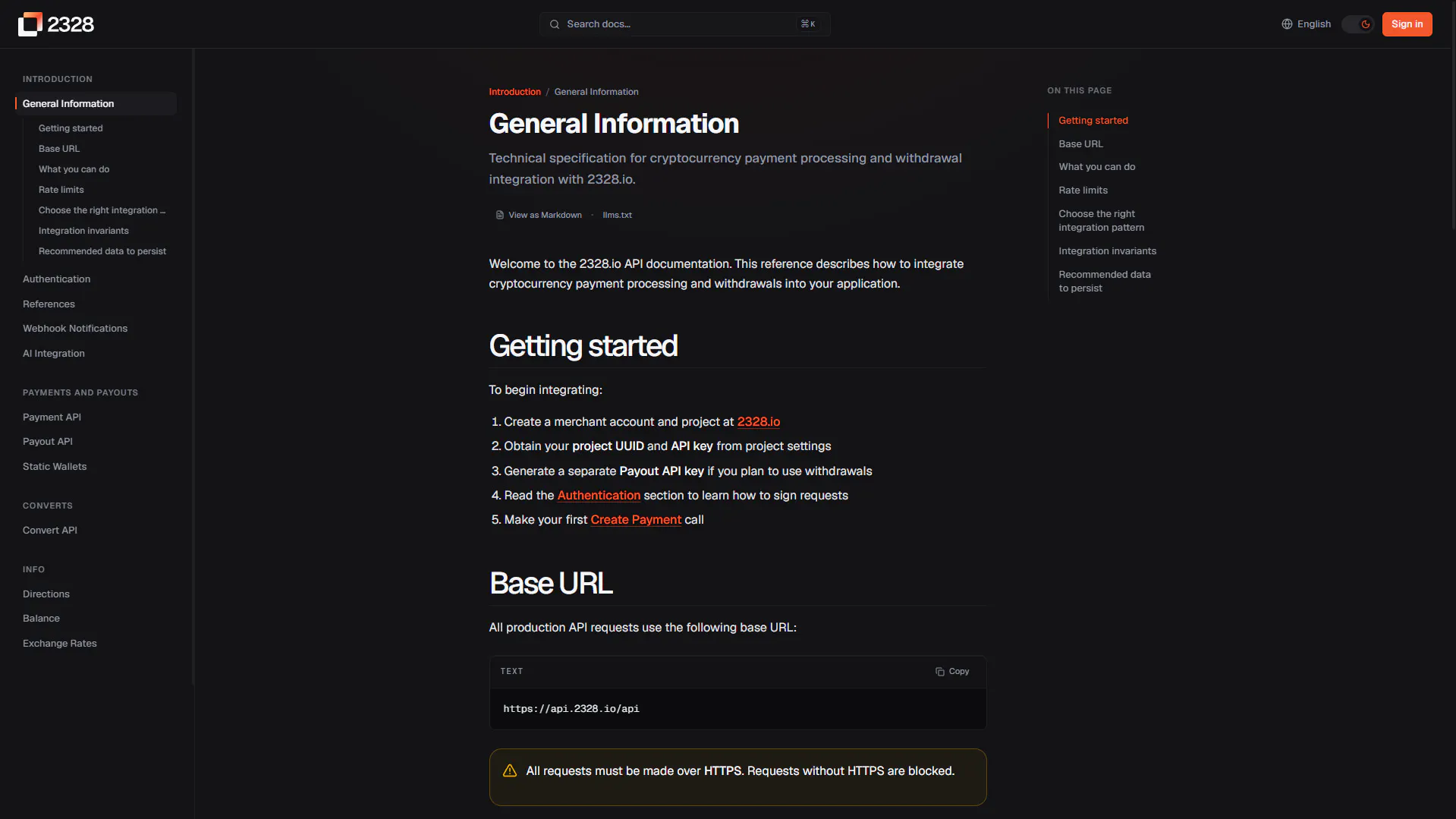The height and width of the screenshot is (819, 1456).
Task: Jump to What you can do in On this page
Action: coord(1097,167)
